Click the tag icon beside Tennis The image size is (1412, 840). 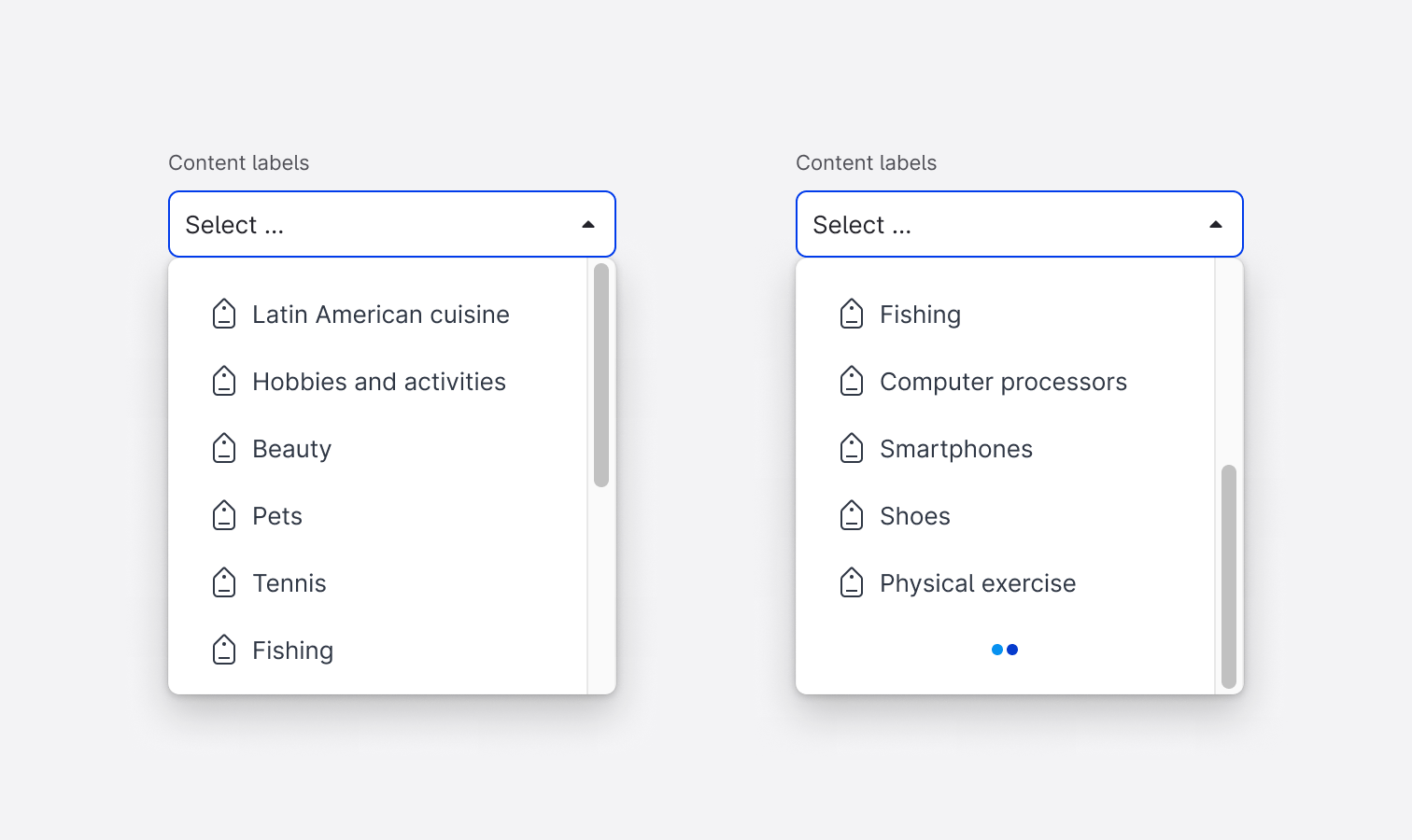click(x=224, y=582)
